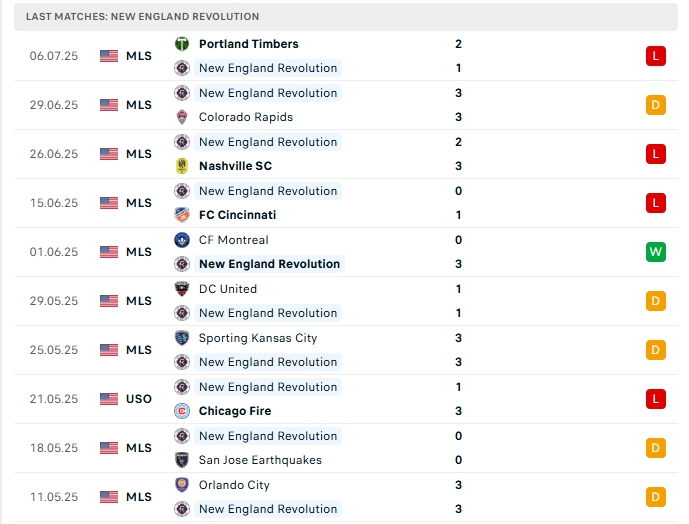Click the FC Cincinnati team crest
Image resolution: width=689 pixels, height=524 pixels.
pyautogui.click(x=182, y=215)
